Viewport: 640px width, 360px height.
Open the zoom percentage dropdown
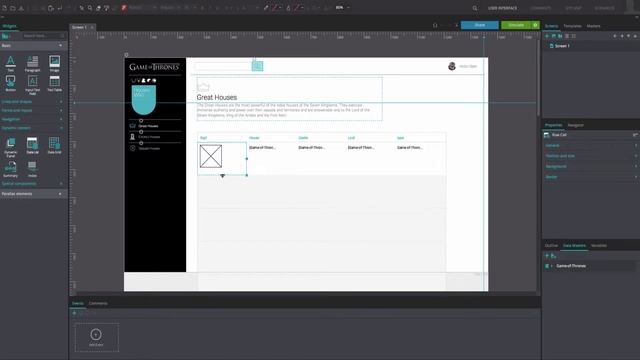click(348, 8)
